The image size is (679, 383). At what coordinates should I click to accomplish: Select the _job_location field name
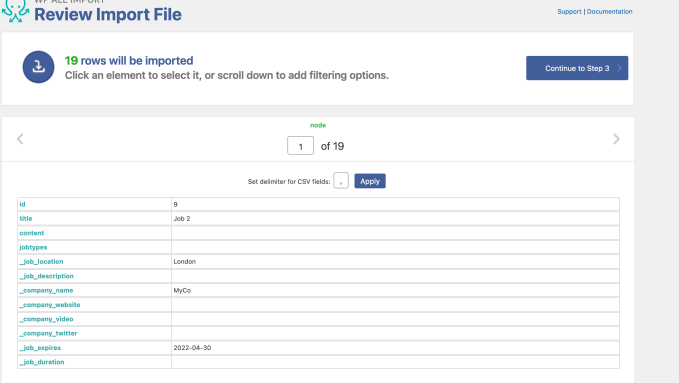tap(41, 262)
